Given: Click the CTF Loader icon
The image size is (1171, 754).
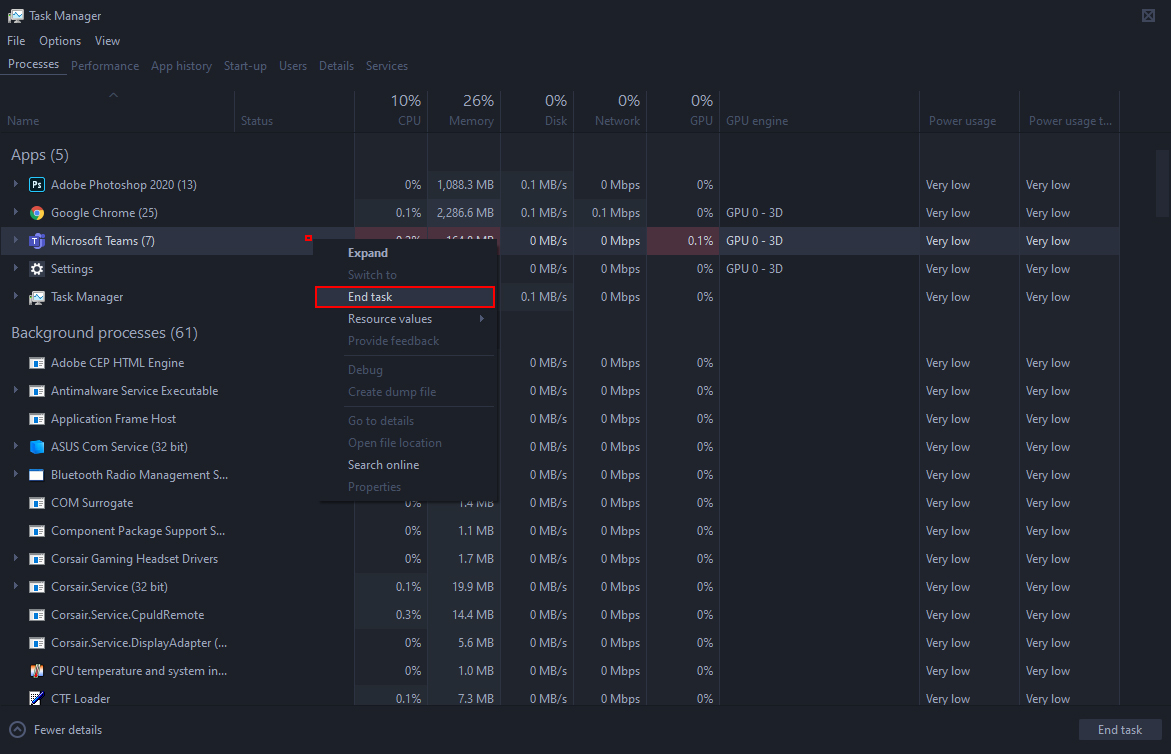Looking at the screenshot, I should [x=37, y=699].
